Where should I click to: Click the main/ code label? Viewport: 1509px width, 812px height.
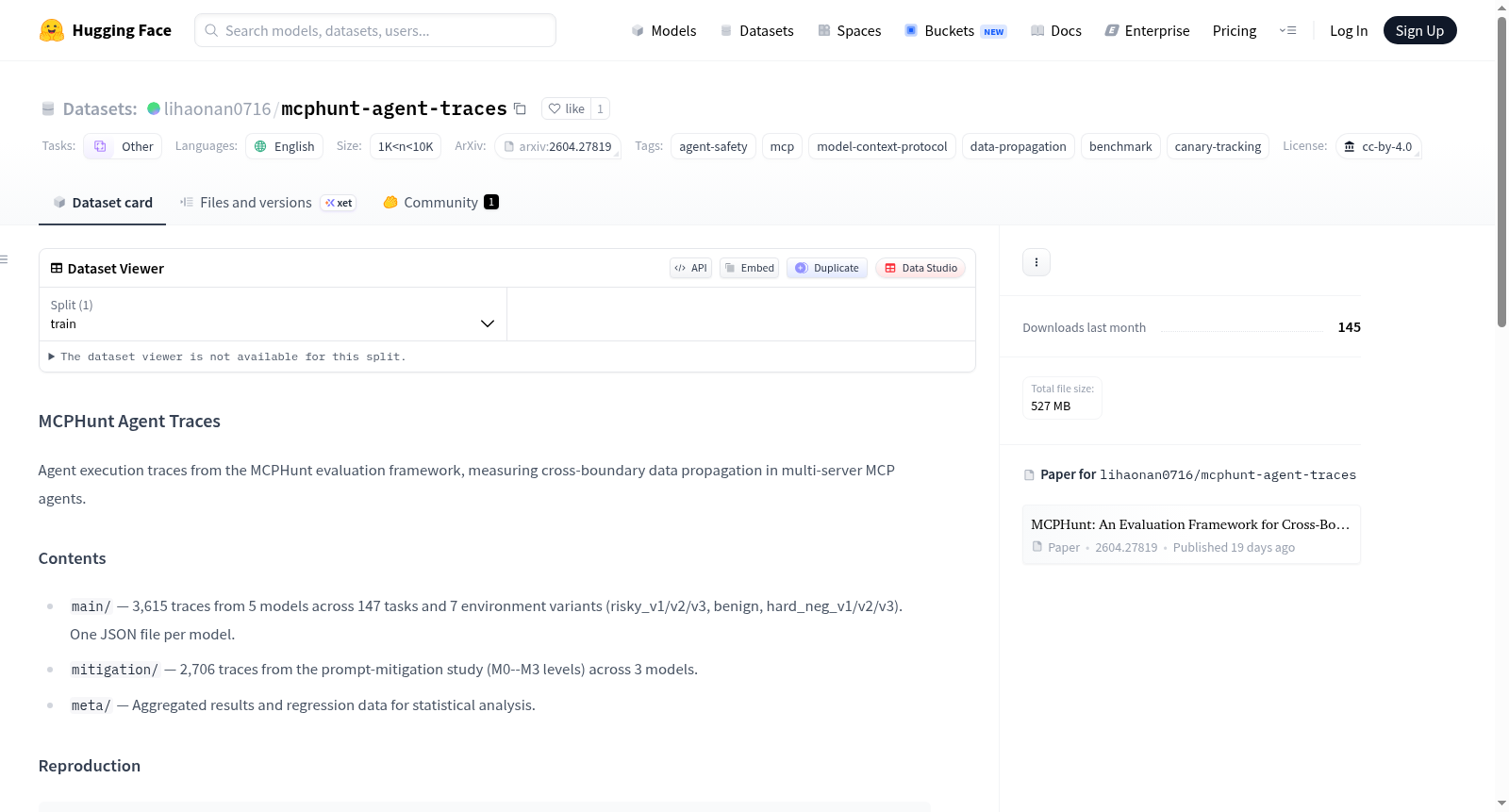(91, 606)
